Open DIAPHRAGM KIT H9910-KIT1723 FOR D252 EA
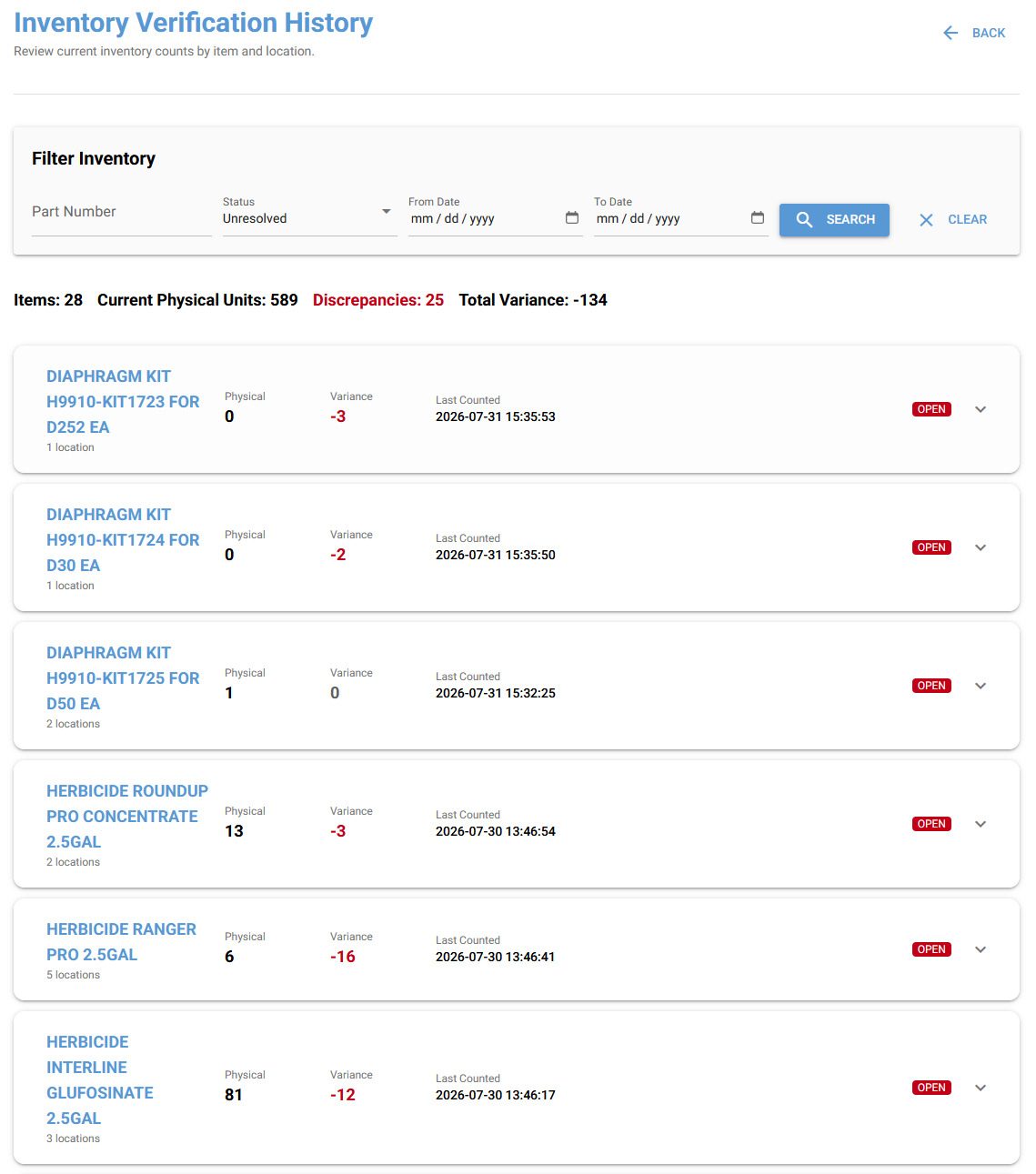Screen dimensions: 1036x1174 coord(123,402)
